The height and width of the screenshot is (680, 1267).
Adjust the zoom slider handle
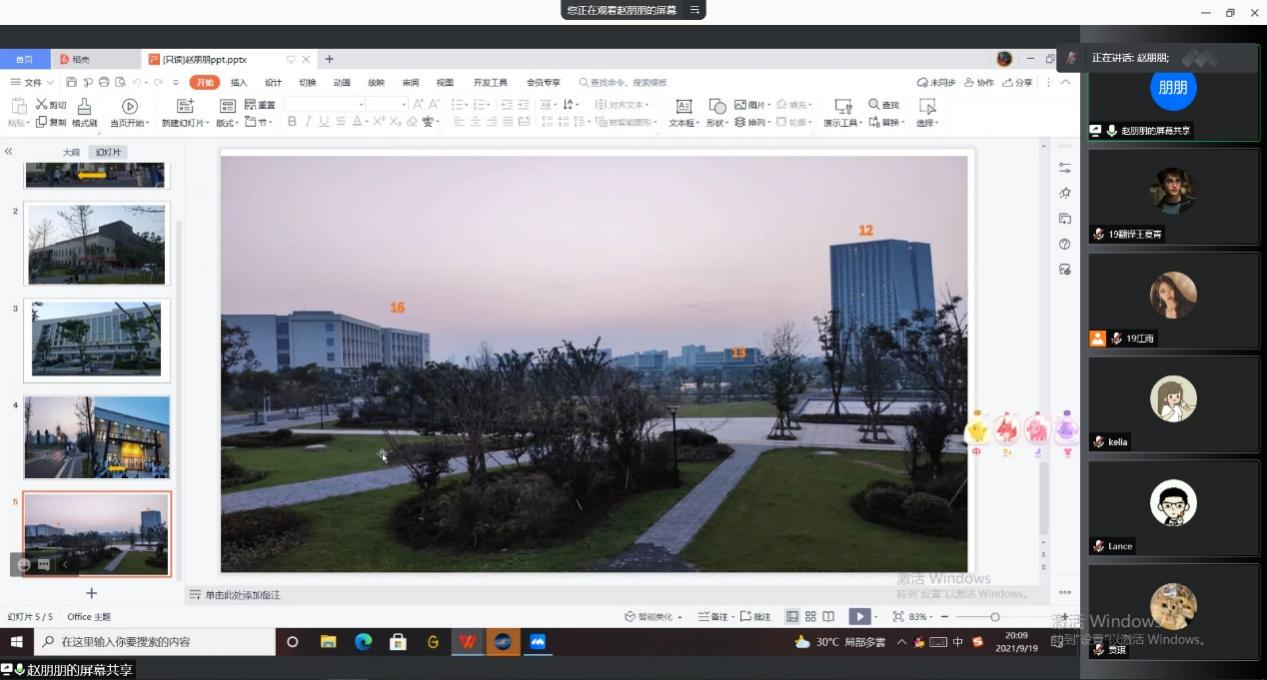coord(994,617)
